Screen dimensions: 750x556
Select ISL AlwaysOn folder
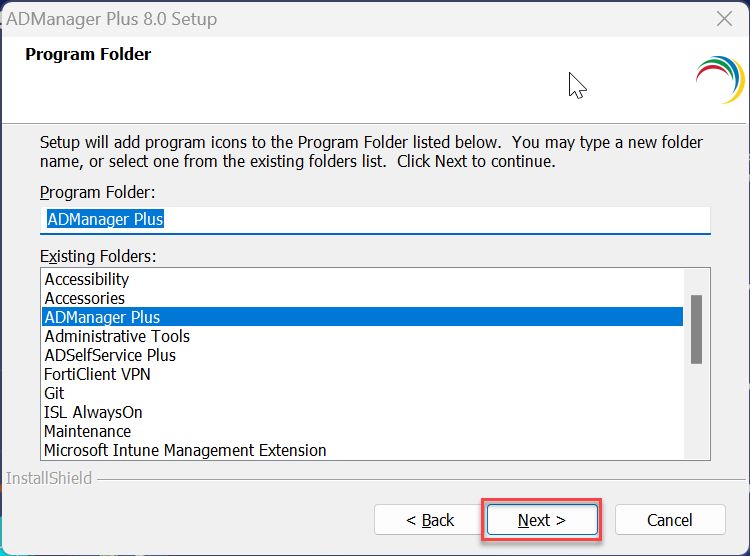pos(93,412)
